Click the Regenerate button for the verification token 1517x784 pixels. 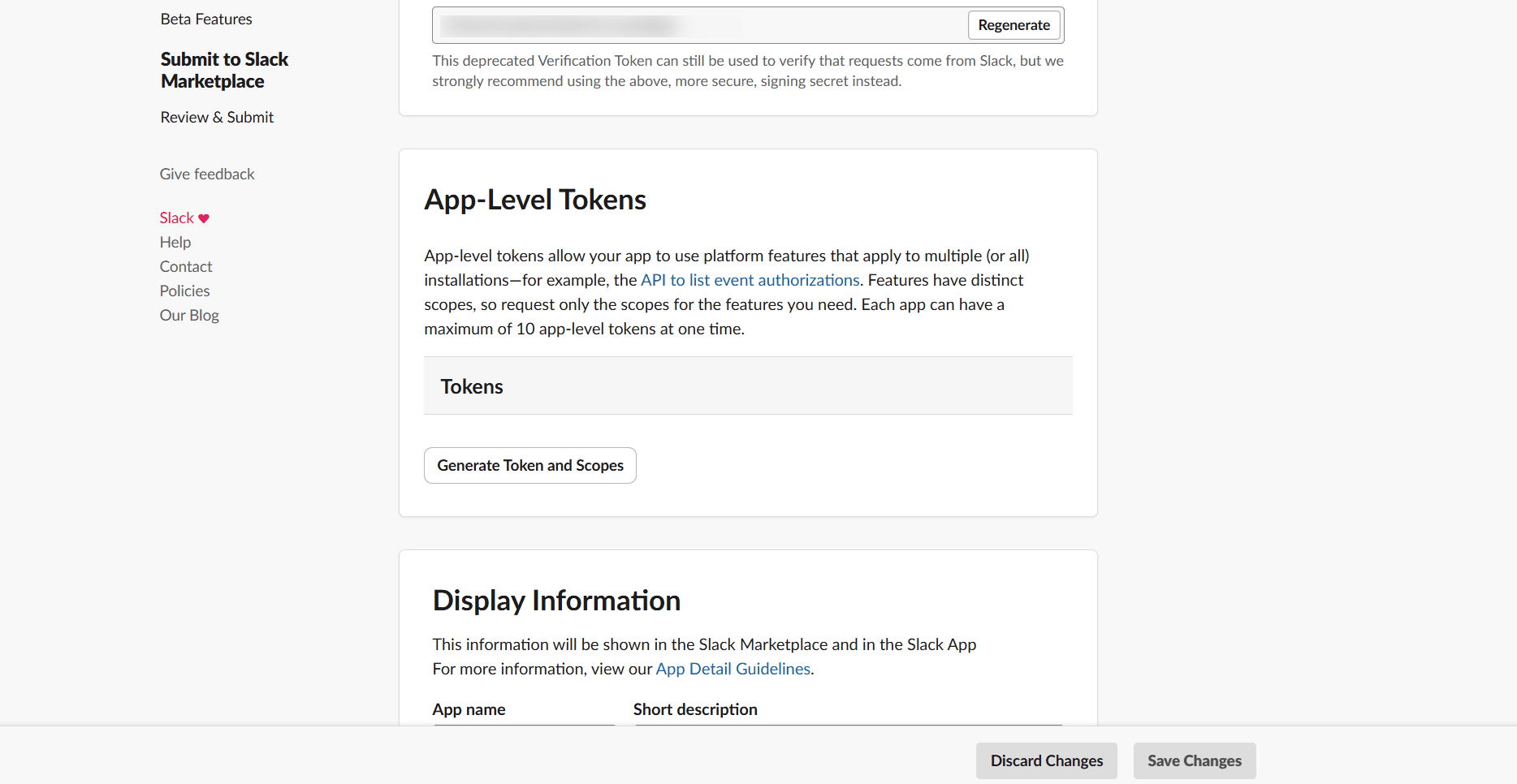[1013, 25]
